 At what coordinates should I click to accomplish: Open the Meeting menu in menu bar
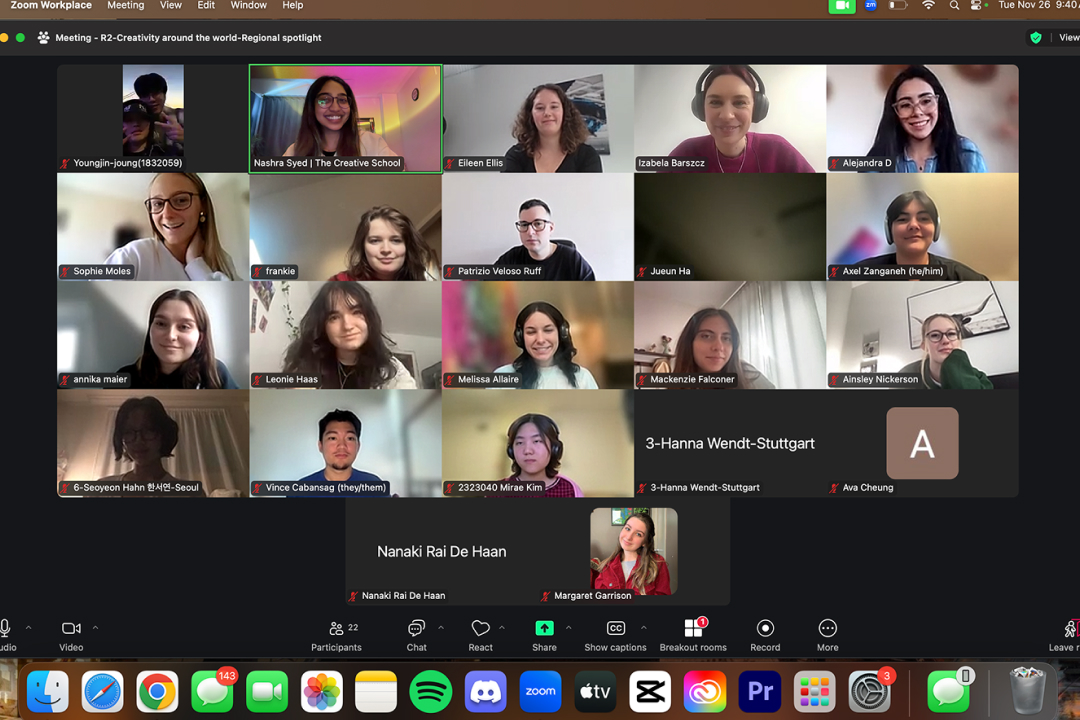point(125,5)
